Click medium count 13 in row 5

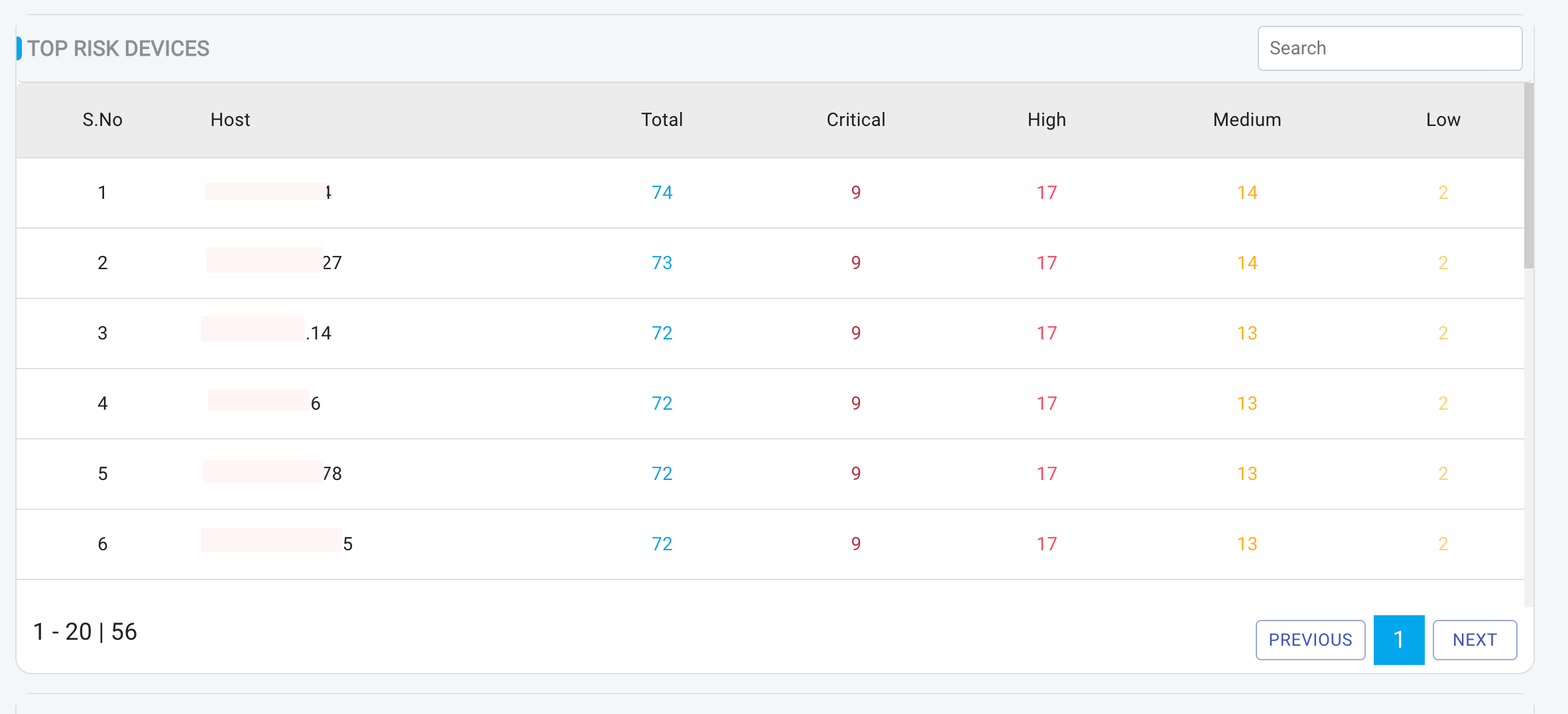tap(1246, 474)
